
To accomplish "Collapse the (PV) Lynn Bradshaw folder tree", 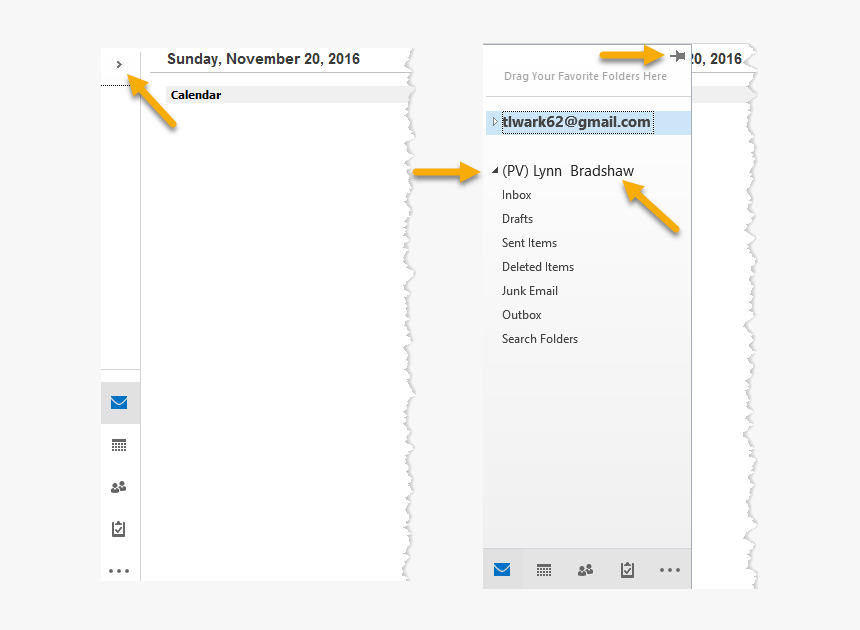I will 495,171.
